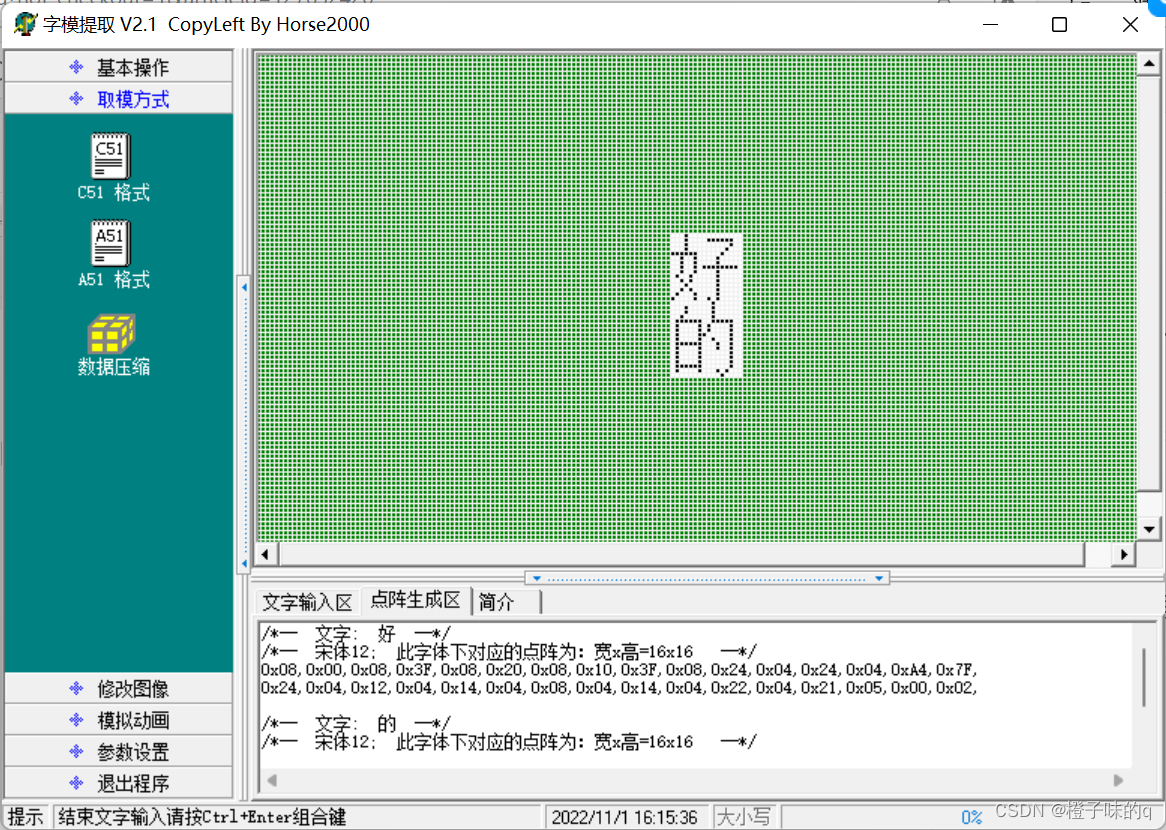The width and height of the screenshot is (1166, 830).
Task: Maximize the 字模提取 window
Action: pos(1060,25)
